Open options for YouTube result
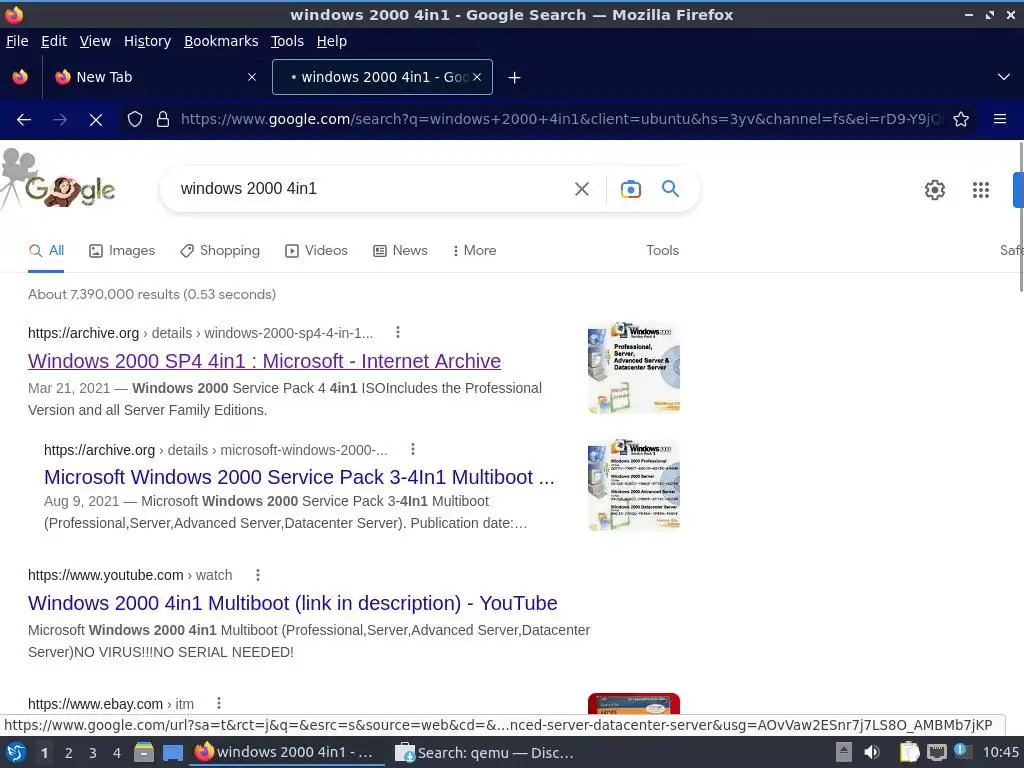Screen dimensions: 1024x768 coord(258,575)
